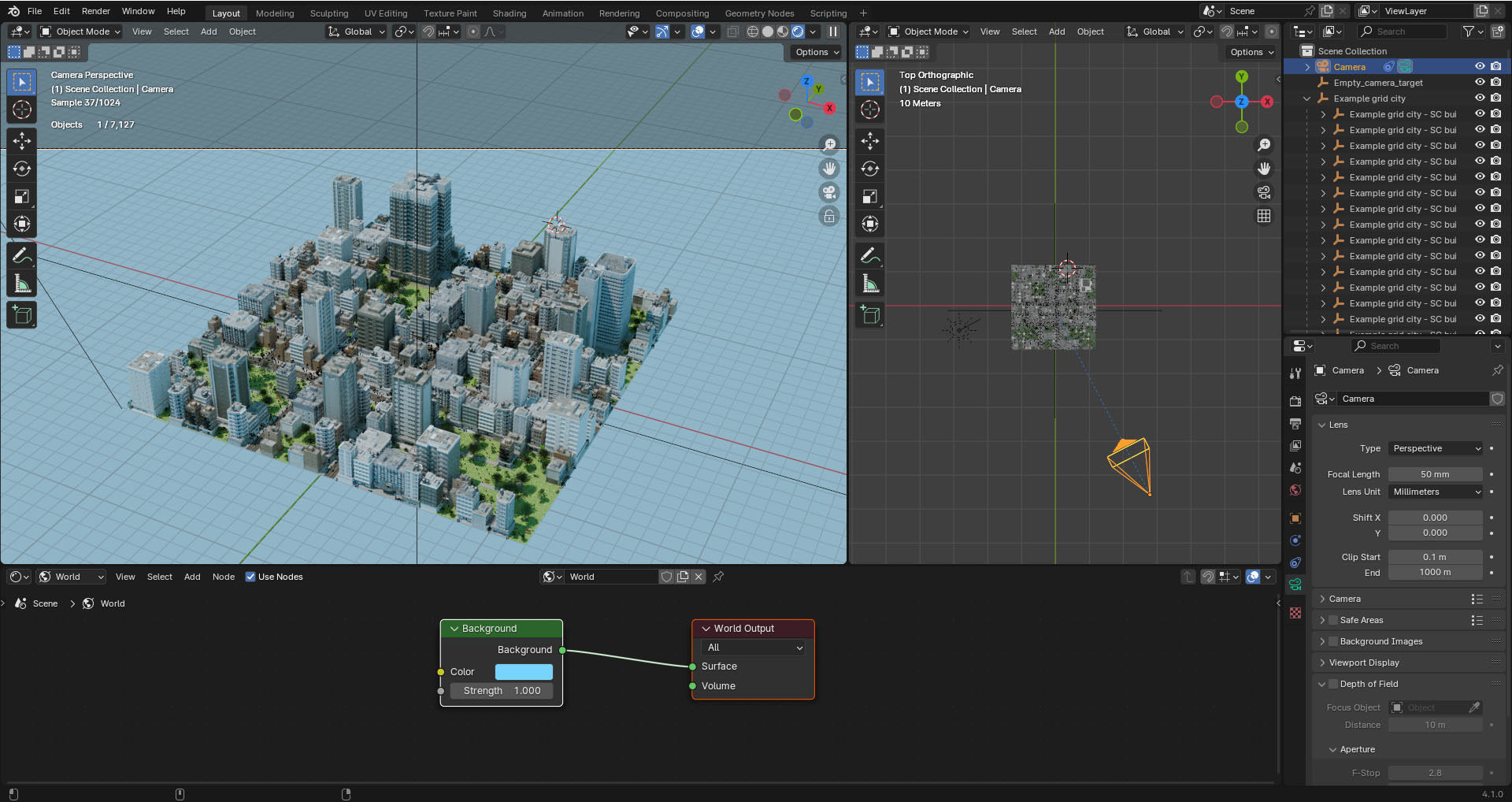
Task: Toggle camera view icon in top orthographic viewport
Action: coord(1264,192)
